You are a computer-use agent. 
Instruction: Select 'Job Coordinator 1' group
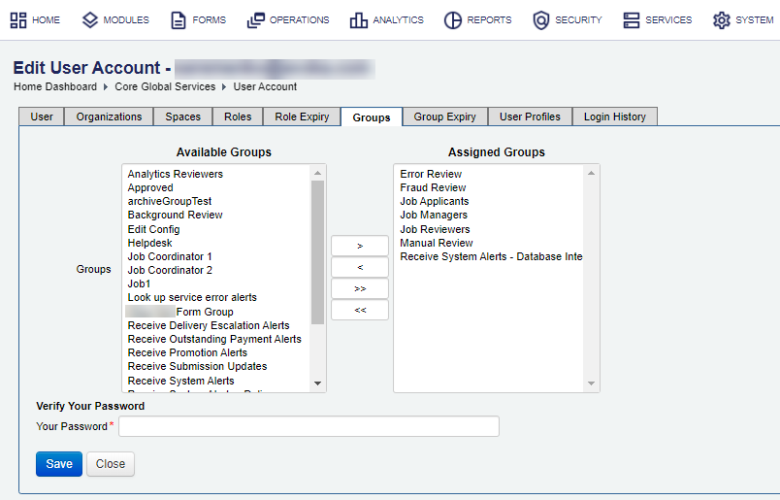point(170,257)
